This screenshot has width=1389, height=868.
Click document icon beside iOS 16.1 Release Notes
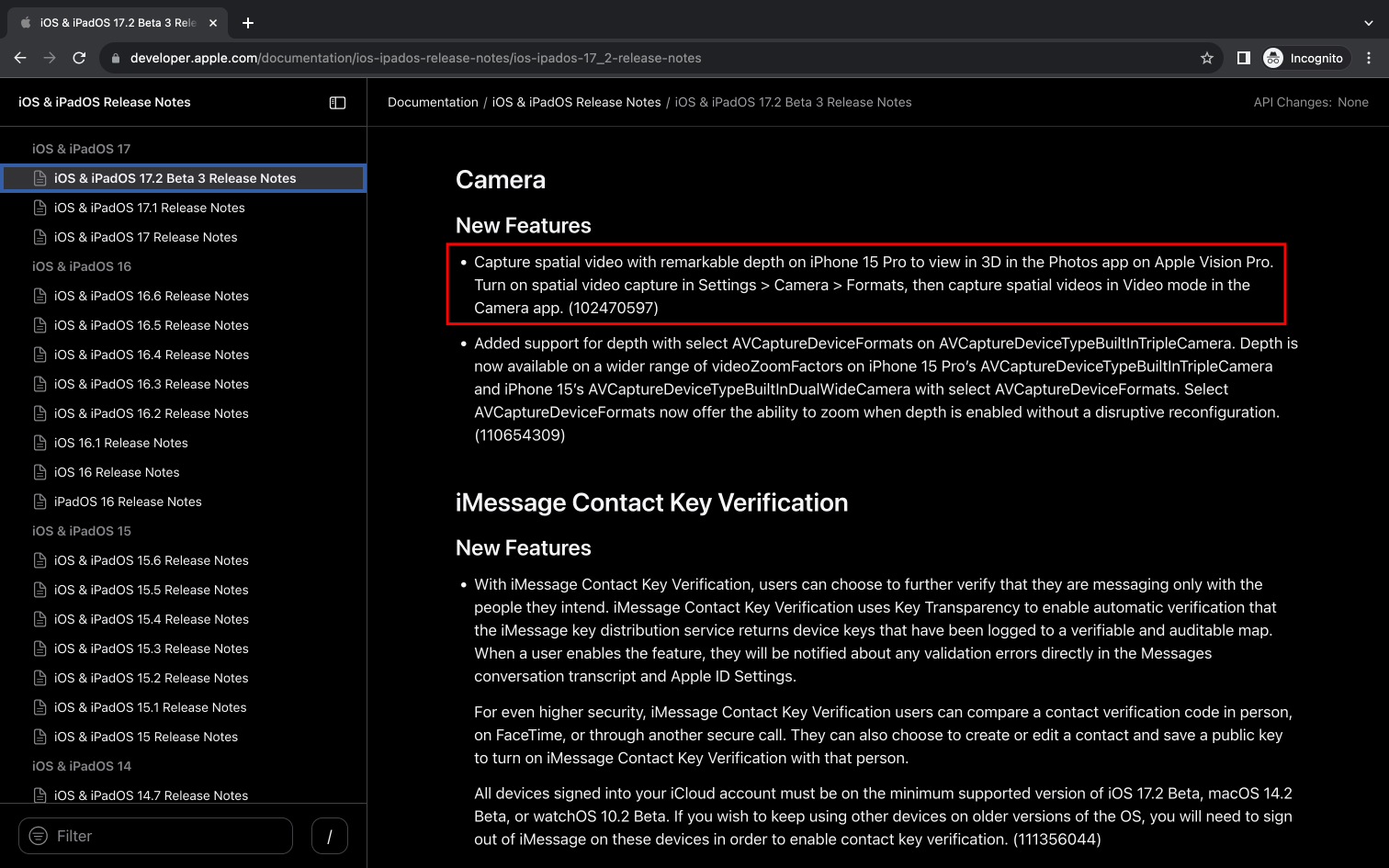click(40, 443)
